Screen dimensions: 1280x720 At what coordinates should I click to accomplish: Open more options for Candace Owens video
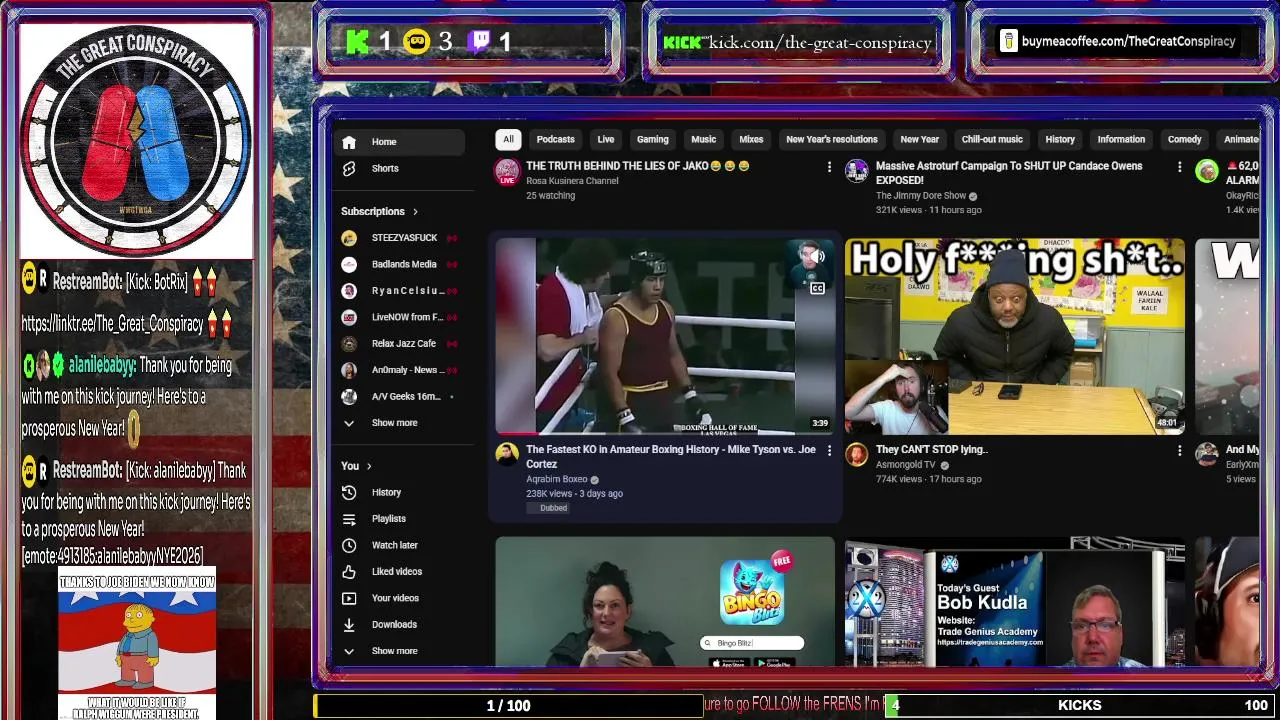[x=1179, y=167]
